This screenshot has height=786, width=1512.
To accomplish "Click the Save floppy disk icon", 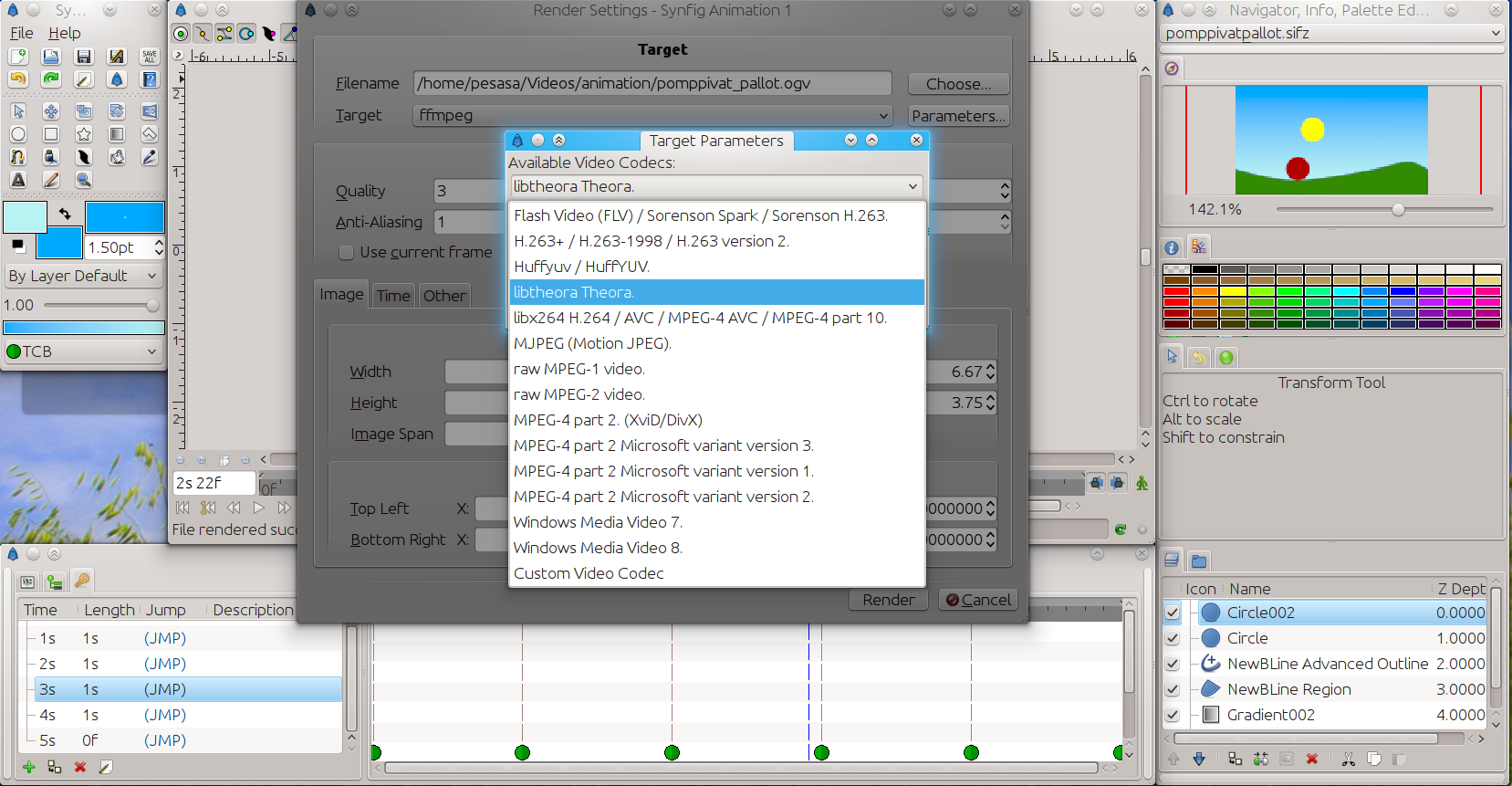I will [84, 57].
